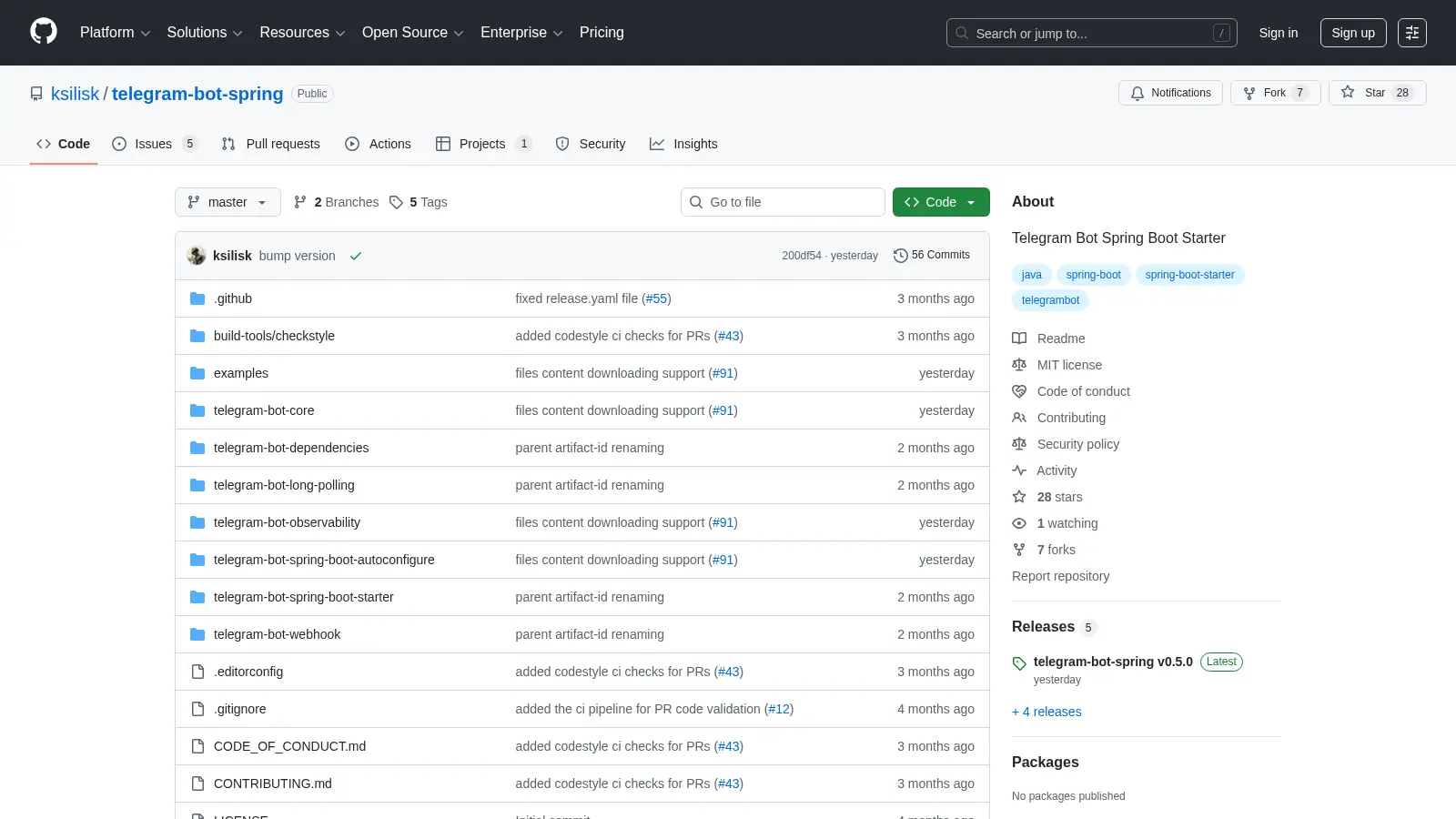Viewport: 1456px width, 819px height.
Task: Click the green commit status checkmark
Action: click(x=356, y=256)
